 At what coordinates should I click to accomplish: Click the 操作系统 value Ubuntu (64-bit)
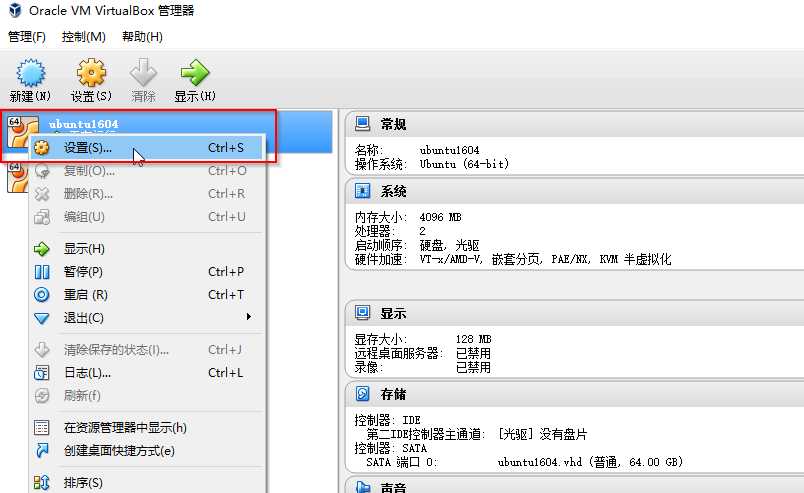(x=464, y=164)
